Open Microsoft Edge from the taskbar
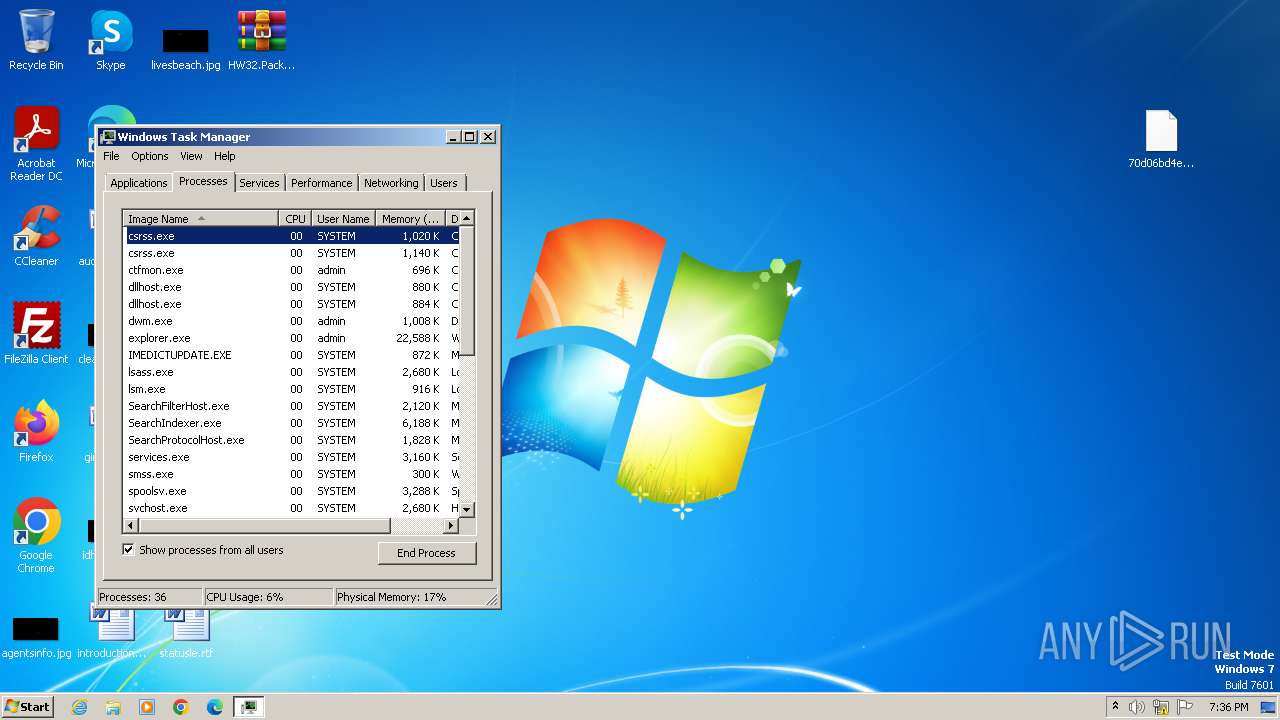 pyautogui.click(x=215, y=707)
